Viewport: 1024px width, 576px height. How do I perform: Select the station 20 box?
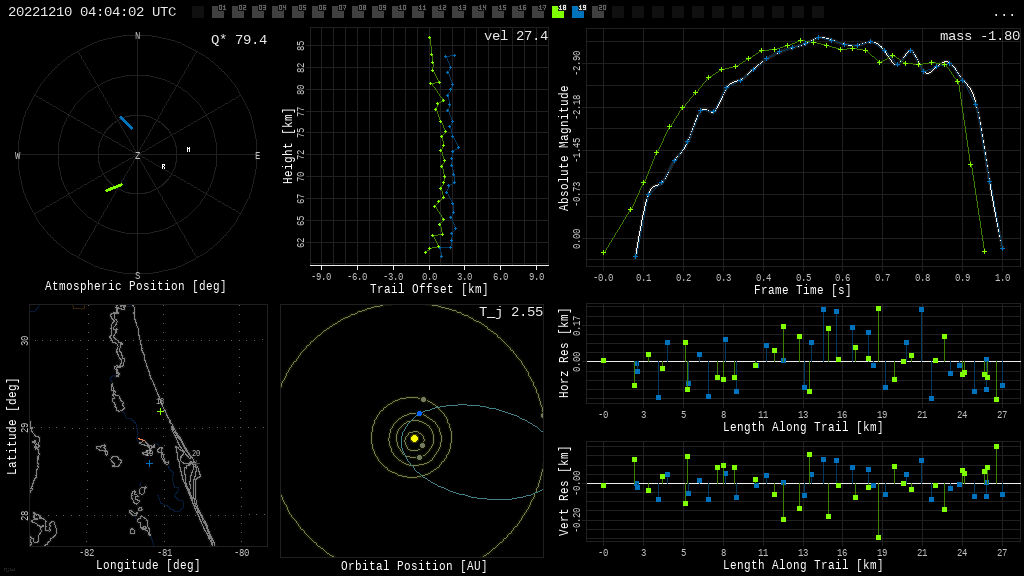pos(598,12)
